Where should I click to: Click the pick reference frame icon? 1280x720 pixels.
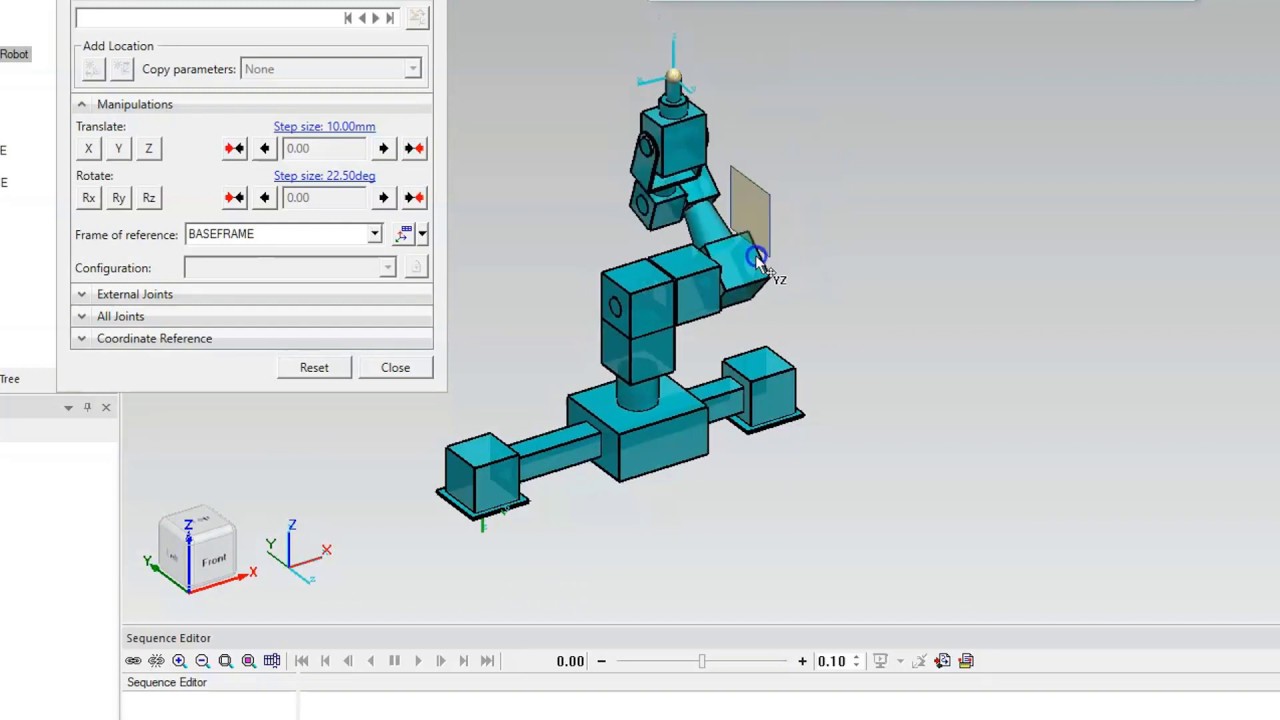pos(403,234)
